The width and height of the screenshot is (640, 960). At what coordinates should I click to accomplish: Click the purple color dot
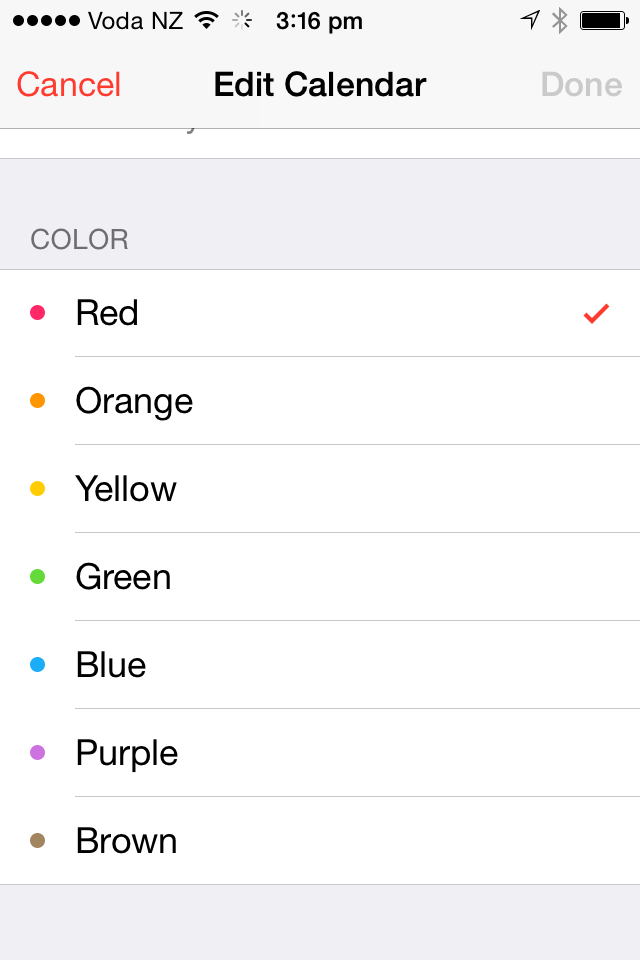pyautogui.click(x=38, y=753)
